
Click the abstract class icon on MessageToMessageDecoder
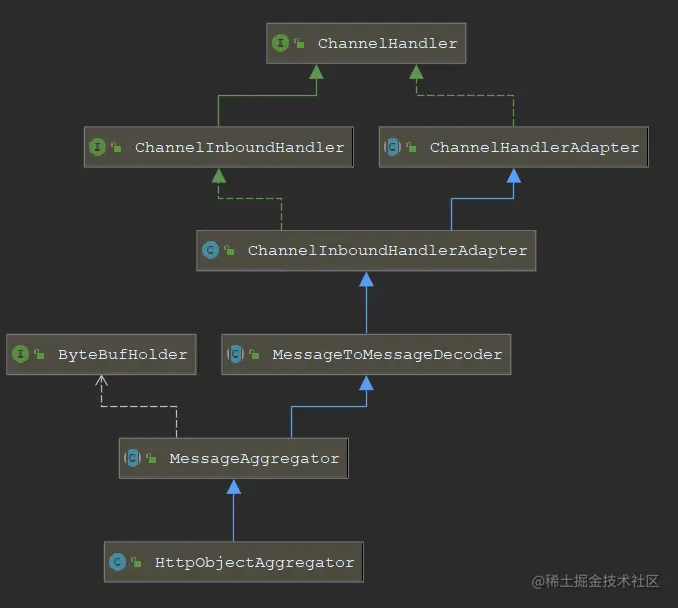point(235,354)
